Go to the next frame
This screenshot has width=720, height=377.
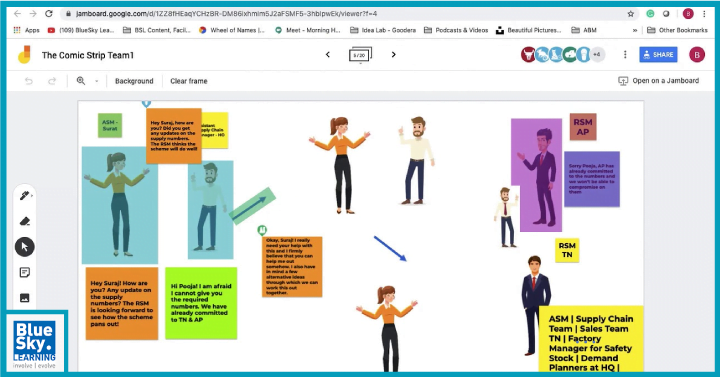(x=394, y=55)
